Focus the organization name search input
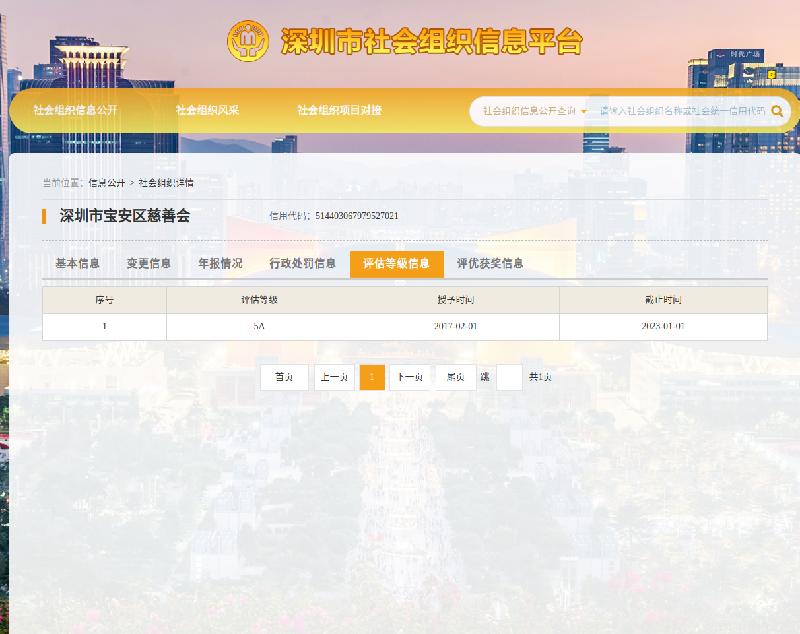800x634 pixels. click(x=682, y=111)
